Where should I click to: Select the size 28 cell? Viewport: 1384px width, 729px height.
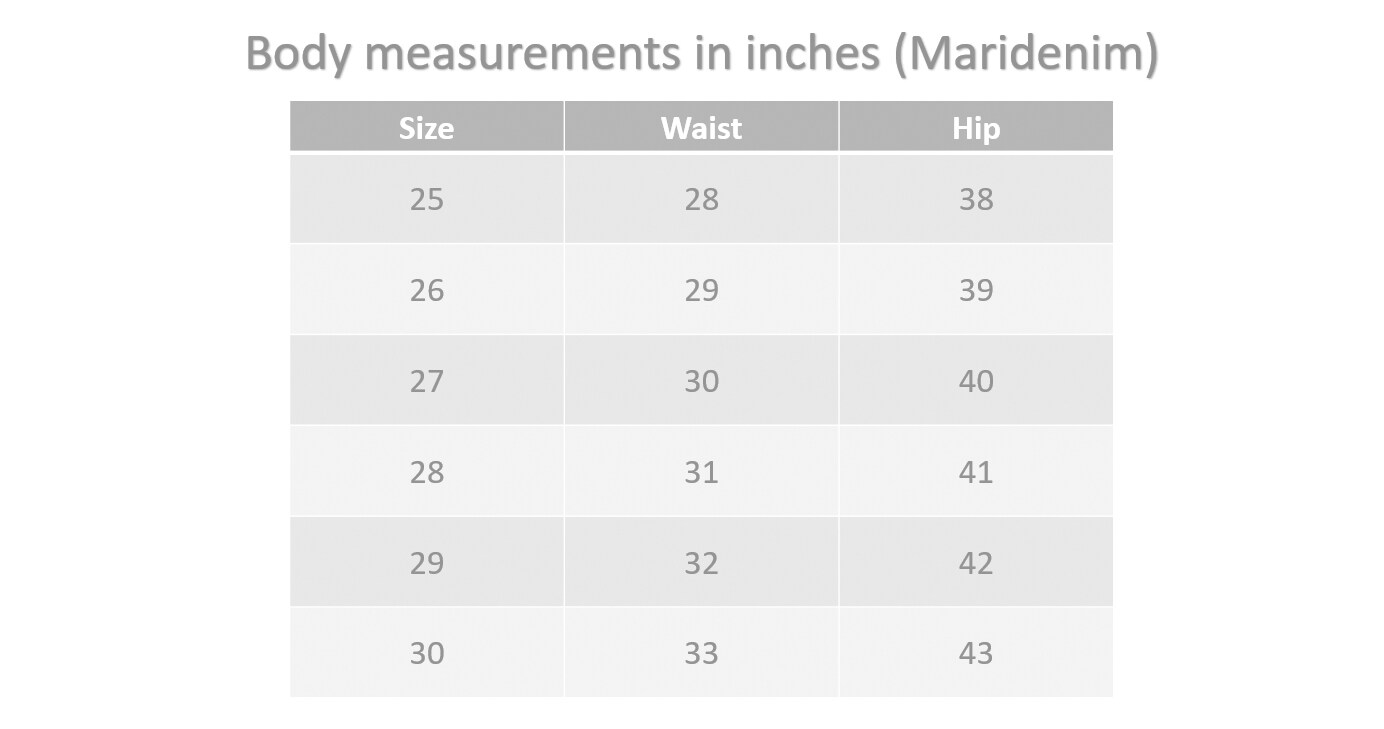(x=427, y=471)
